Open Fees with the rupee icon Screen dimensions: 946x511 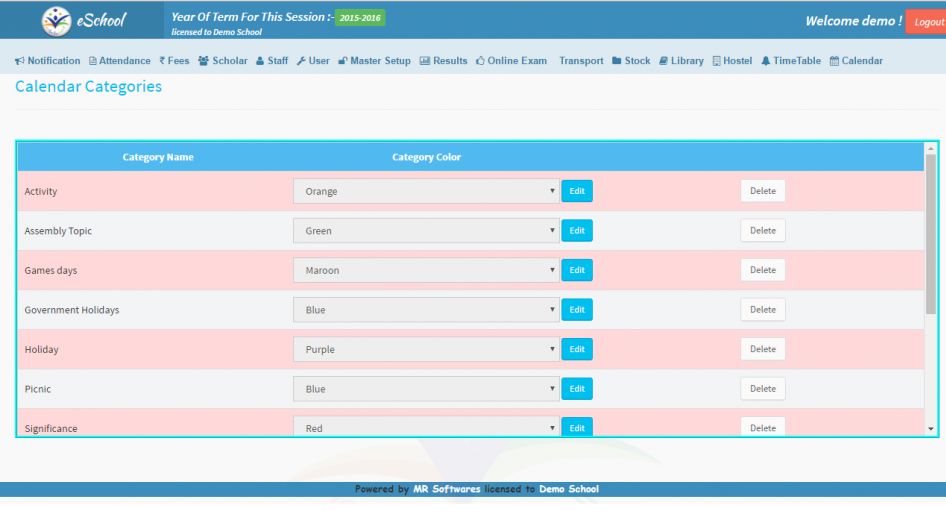[162, 61]
